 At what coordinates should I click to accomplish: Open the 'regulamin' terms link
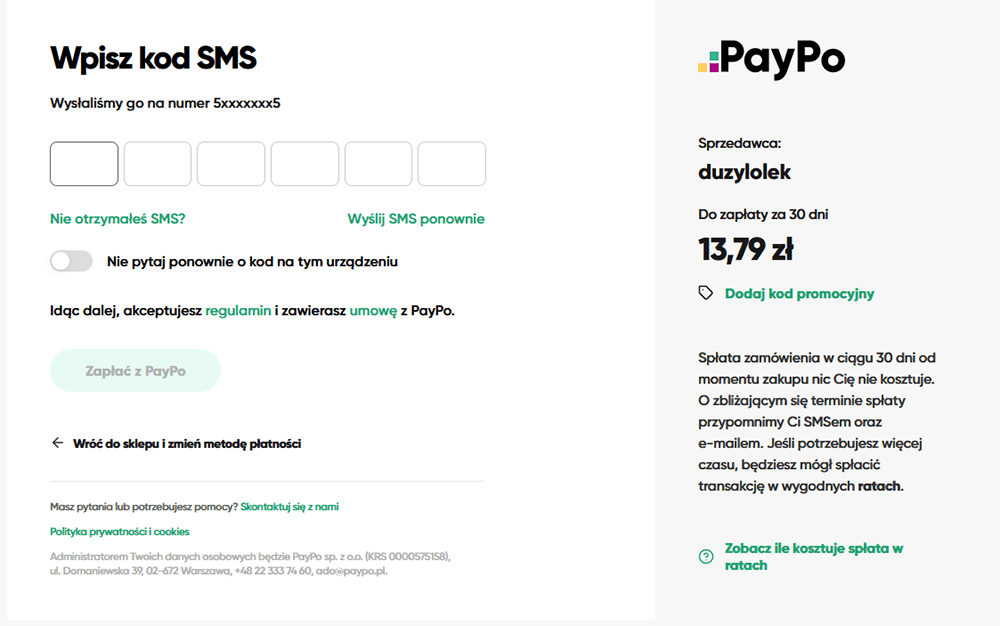pyautogui.click(x=238, y=310)
